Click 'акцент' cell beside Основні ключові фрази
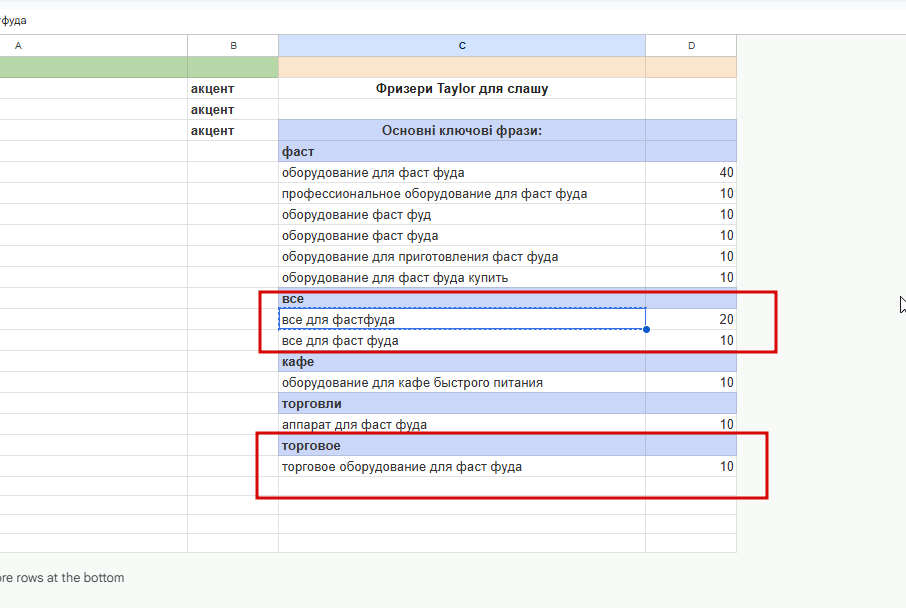906x608 pixels. [x=233, y=131]
